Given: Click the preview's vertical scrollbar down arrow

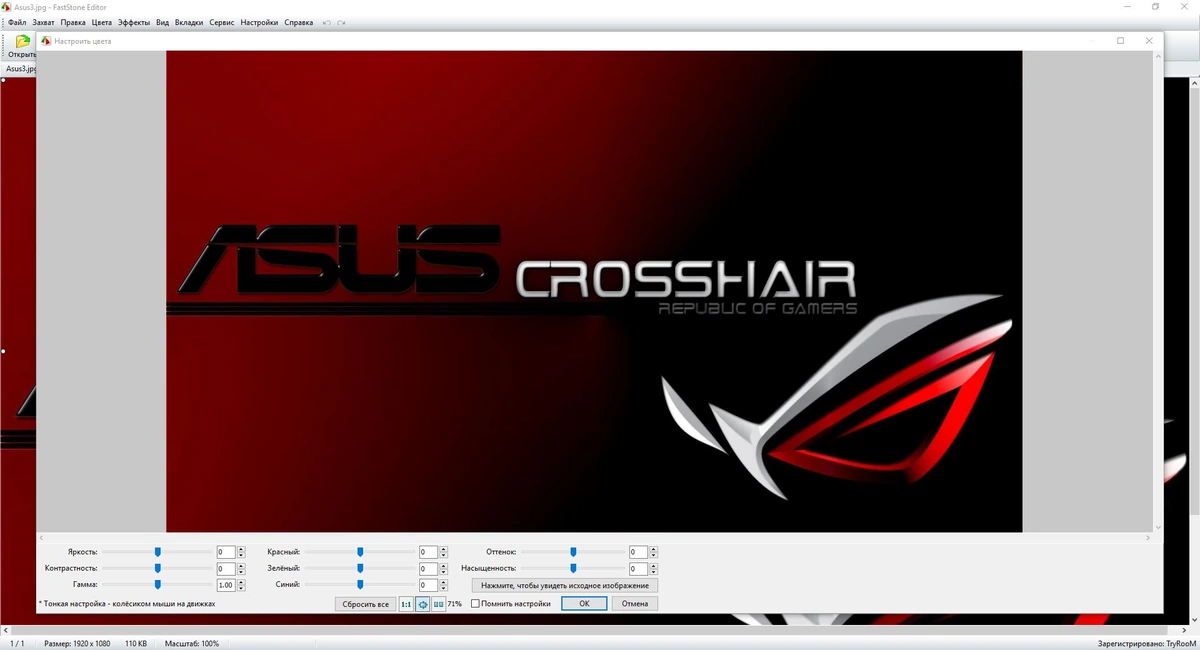Looking at the screenshot, I should (1158, 527).
